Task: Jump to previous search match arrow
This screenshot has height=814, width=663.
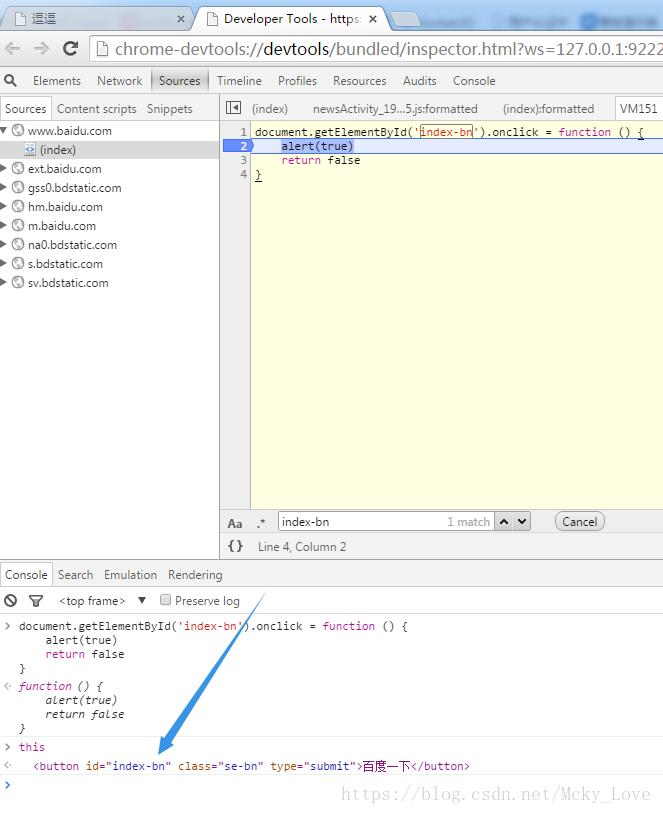Action: (504, 522)
